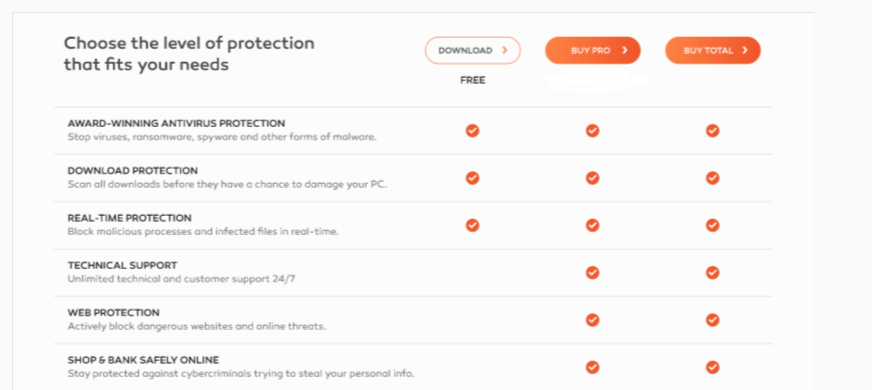Click the Free checkmark for Real-Time Protection

(x=473, y=225)
